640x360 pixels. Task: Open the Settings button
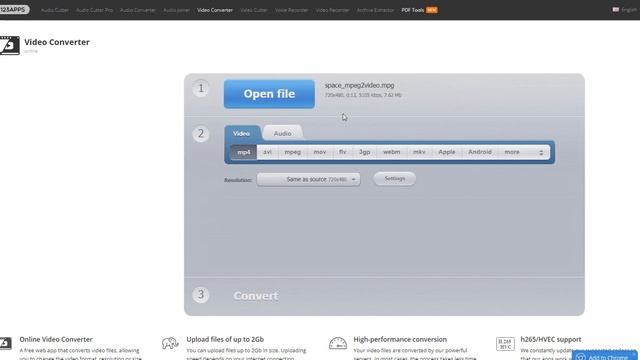pyautogui.click(x=395, y=179)
